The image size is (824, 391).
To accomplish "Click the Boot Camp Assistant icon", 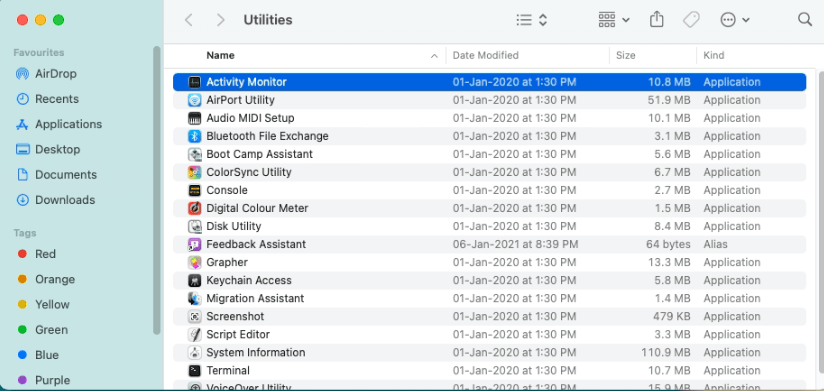I will 194,154.
